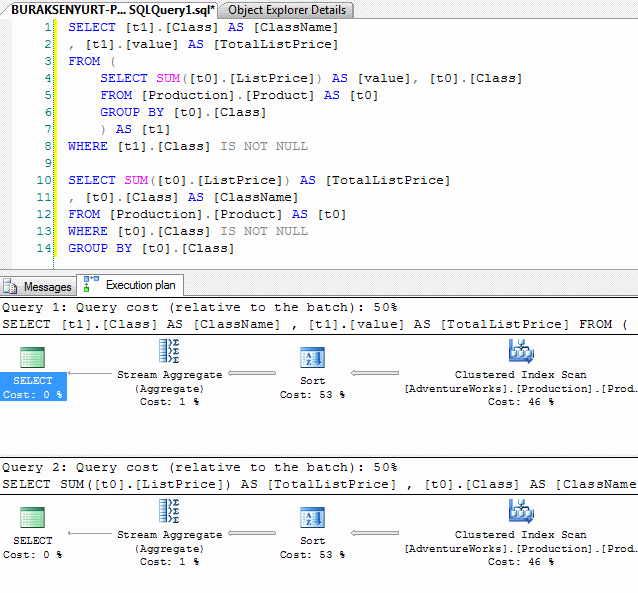Image resolution: width=638 pixels, height=593 pixels.
Task: Switch to the Object Explorer Details tab
Action: click(287, 10)
